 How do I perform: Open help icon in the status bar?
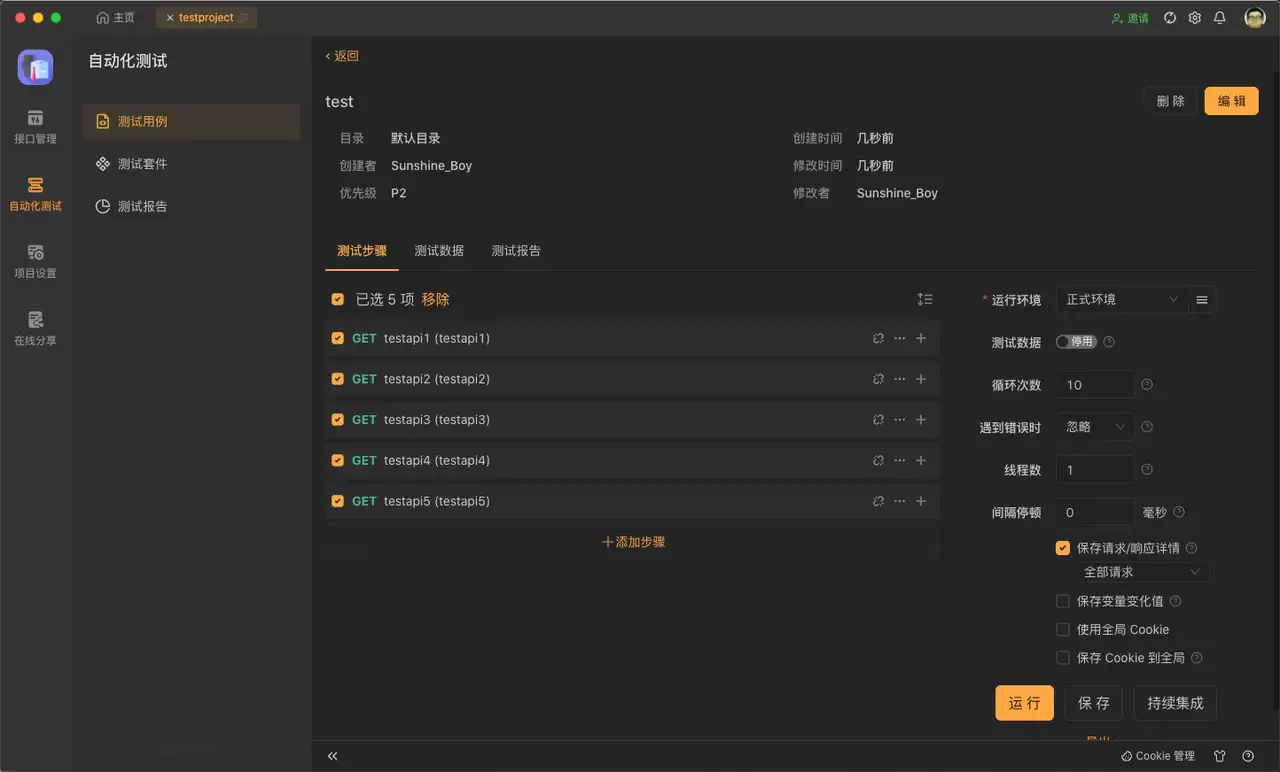pyautogui.click(x=1248, y=756)
